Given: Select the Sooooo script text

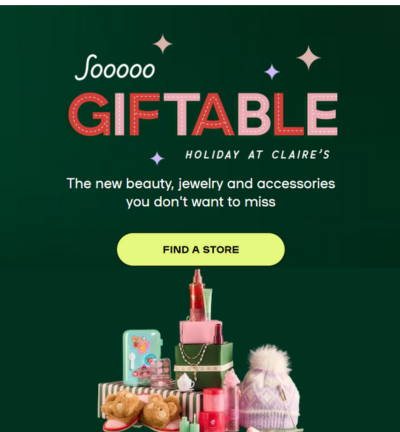Looking at the screenshot, I should (115, 68).
